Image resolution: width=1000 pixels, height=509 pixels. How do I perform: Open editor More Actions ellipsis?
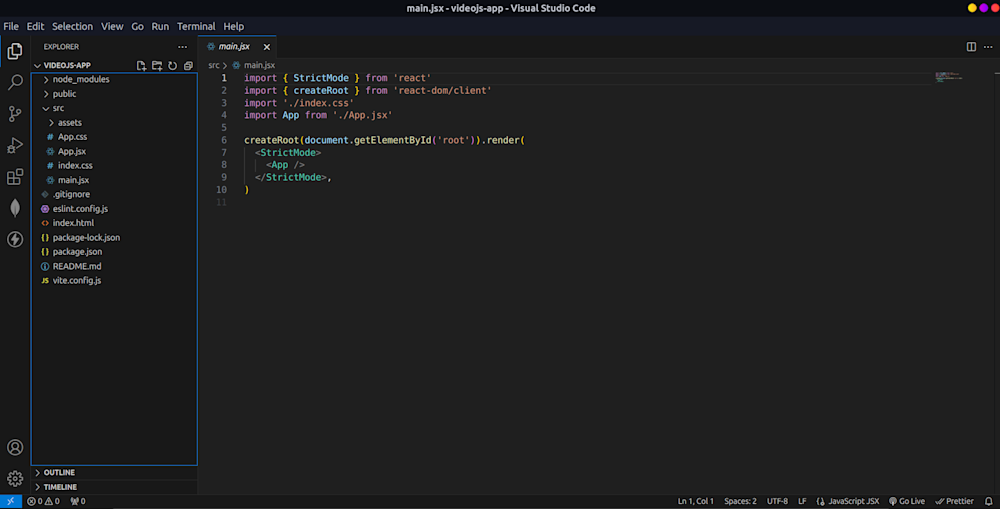point(988,47)
